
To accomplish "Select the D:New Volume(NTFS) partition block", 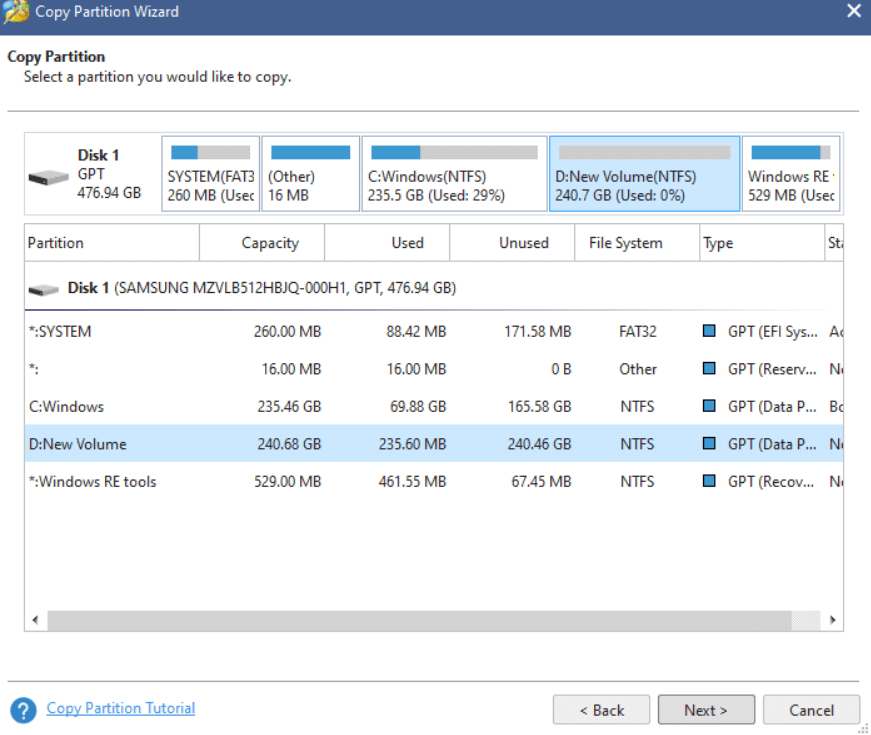I will point(644,174).
